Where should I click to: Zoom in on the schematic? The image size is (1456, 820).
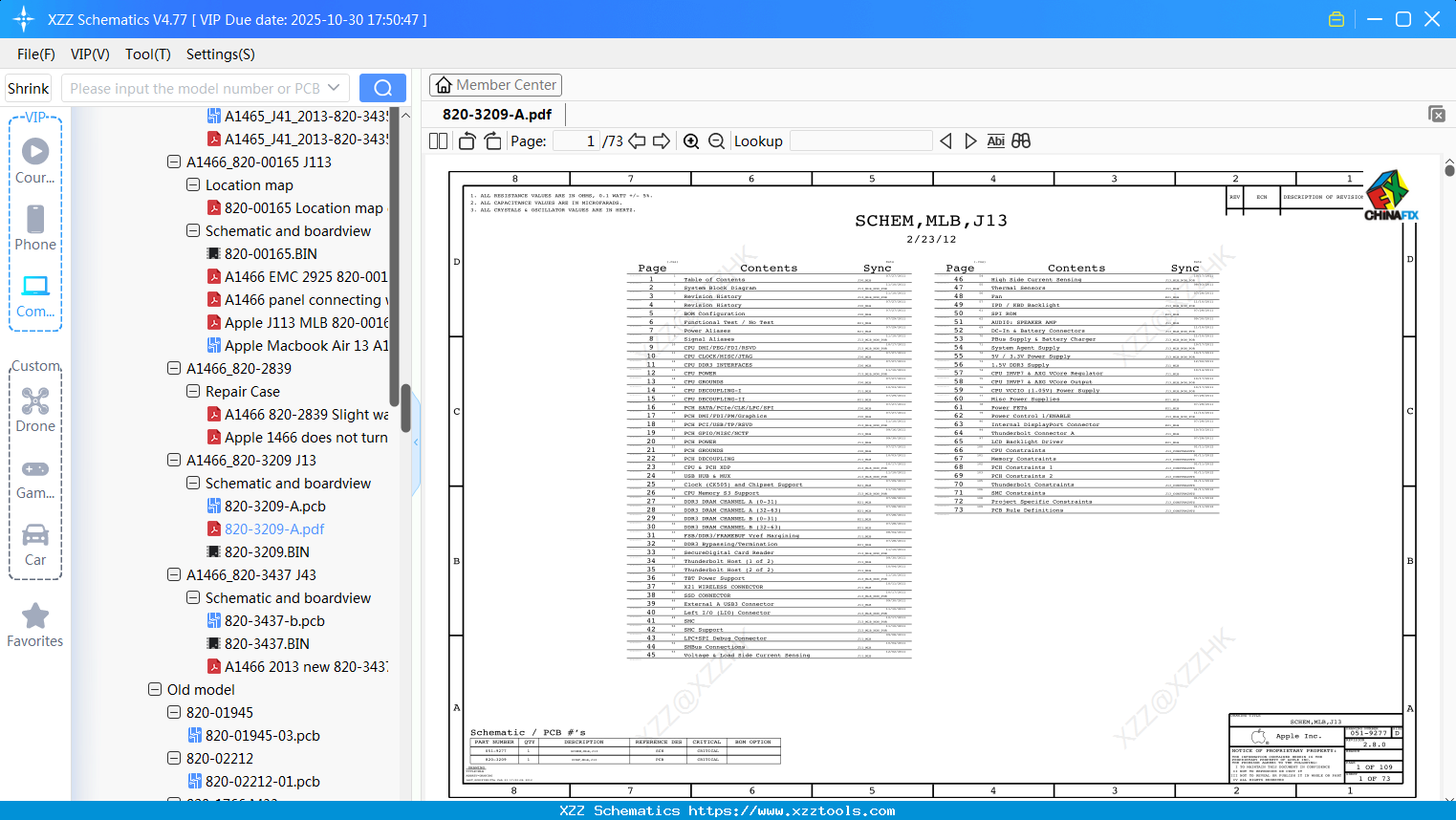[691, 140]
